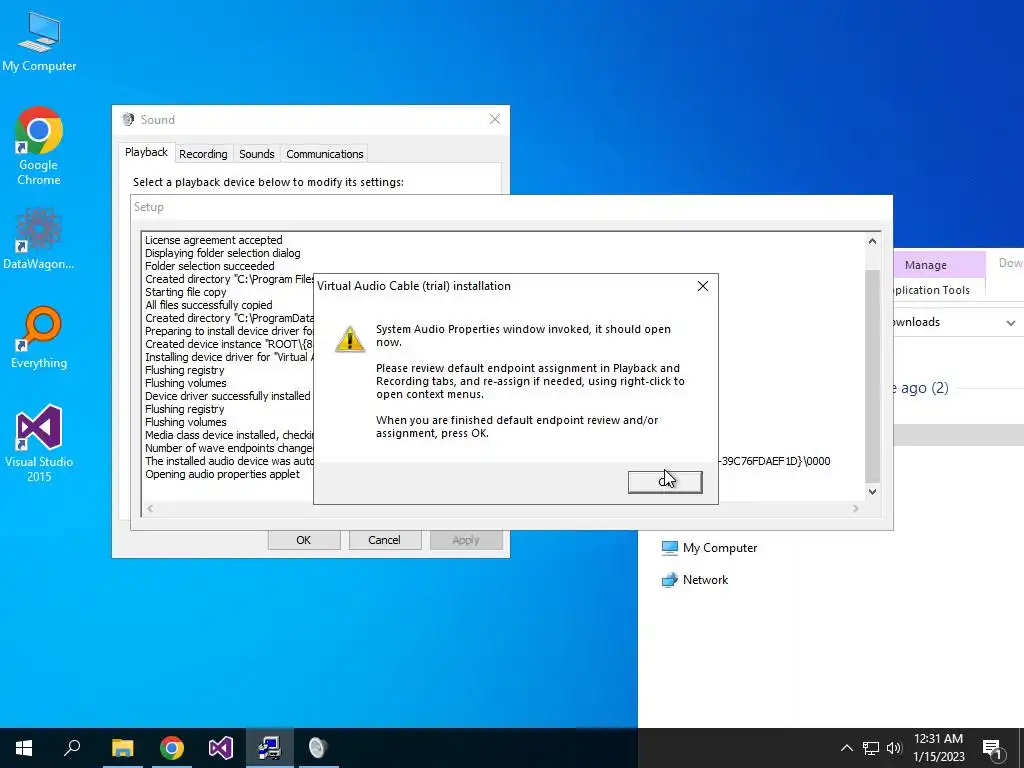Image resolution: width=1024 pixels, height=768 pixels.
Task: Cancel the Sound dialog
Action: pyautogui.click(x=385, y=540)
